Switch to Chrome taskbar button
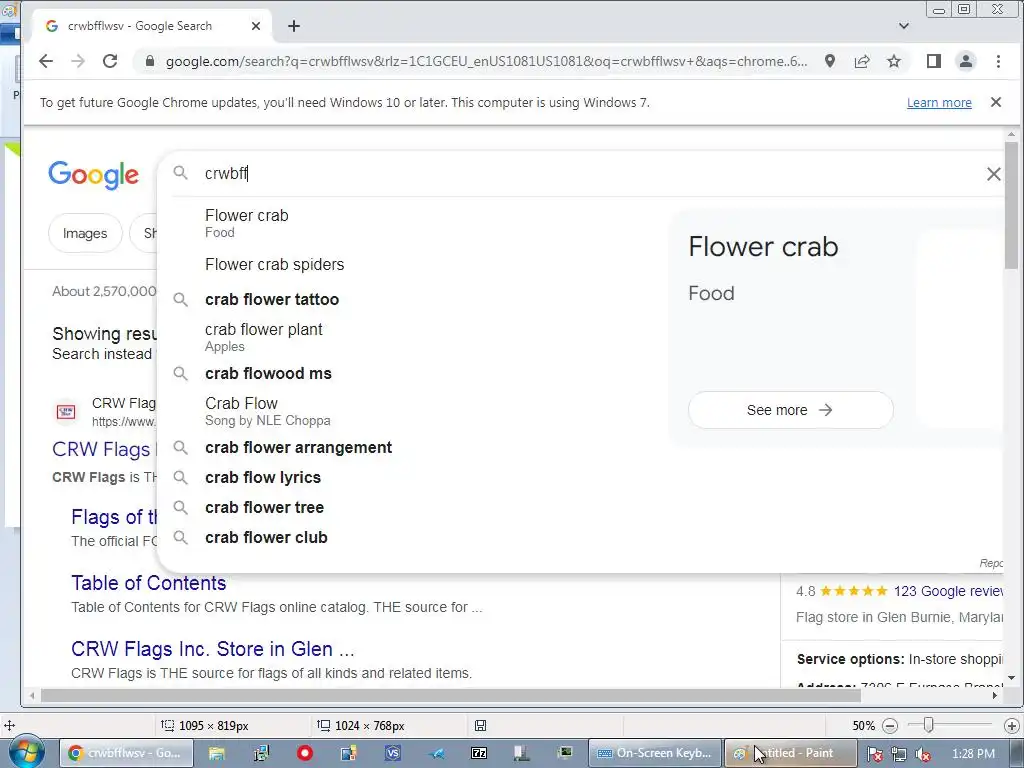This screenshot has height=768, width=1024. coord(127,754)
